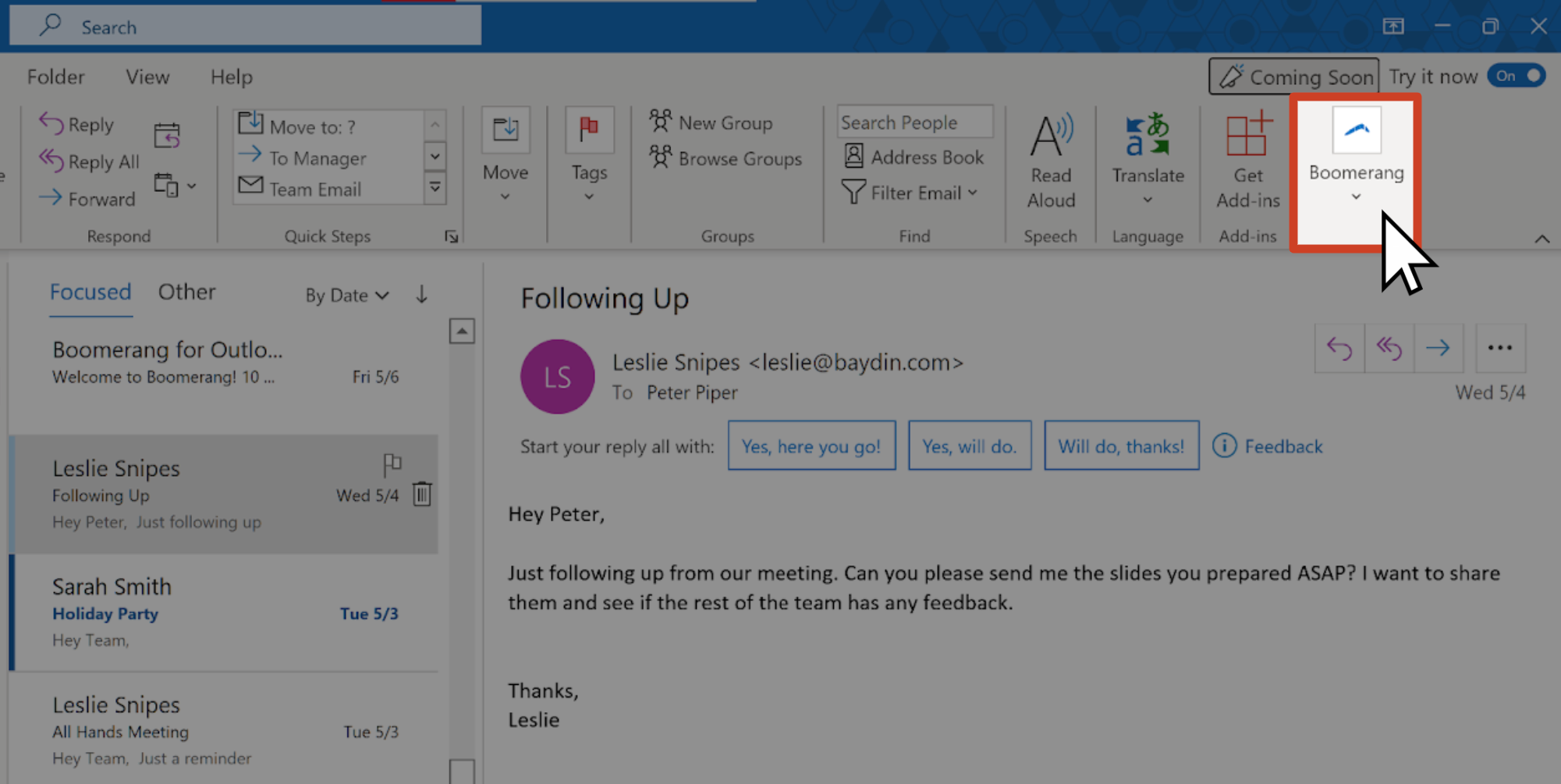Screen dimensions: 1561x784
Task: Switch to the Focused inbox tab
Action: (90, 292)
